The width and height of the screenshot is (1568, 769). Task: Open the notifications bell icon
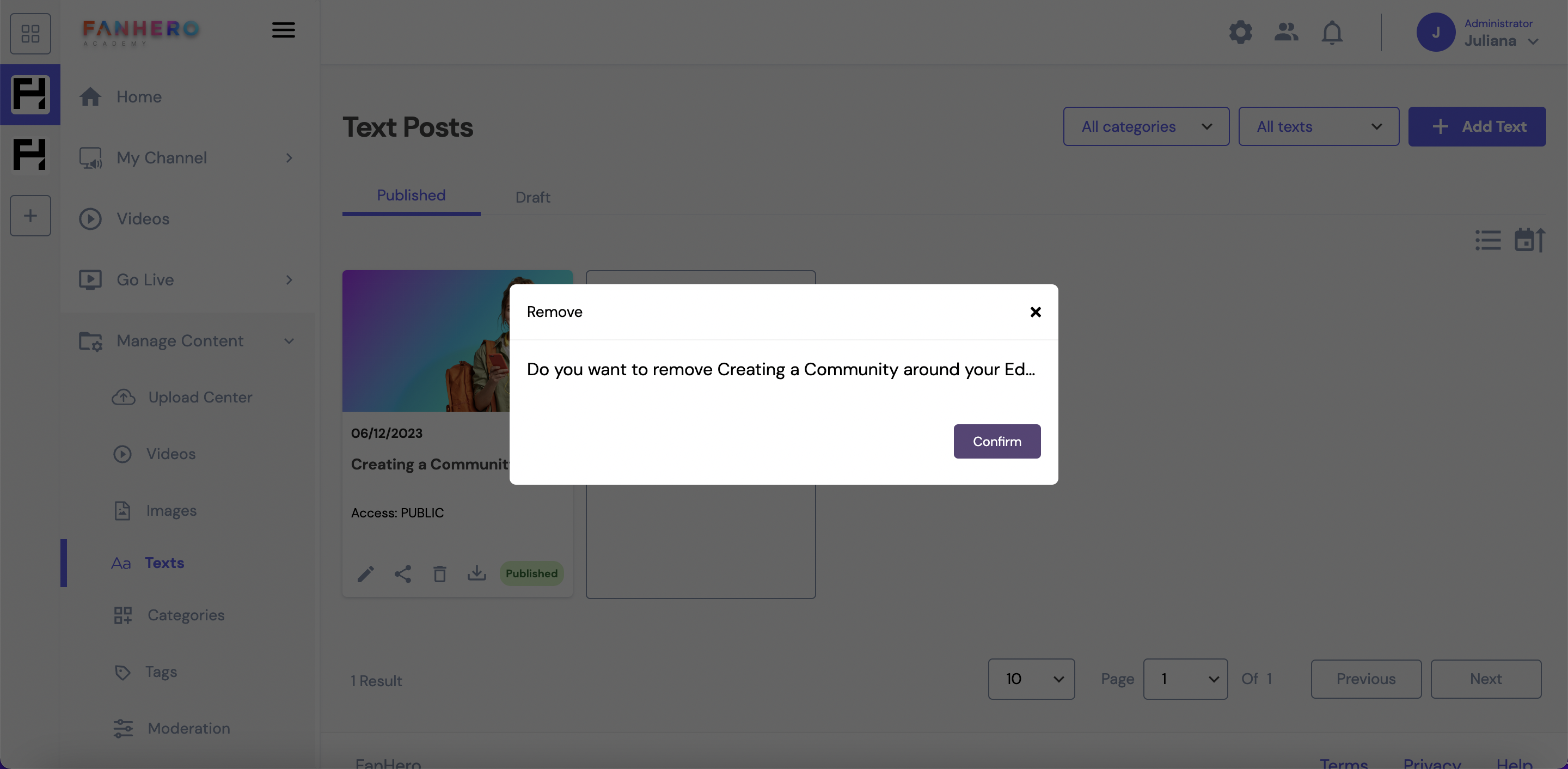pyautogui.click(x=1332, y=32)
